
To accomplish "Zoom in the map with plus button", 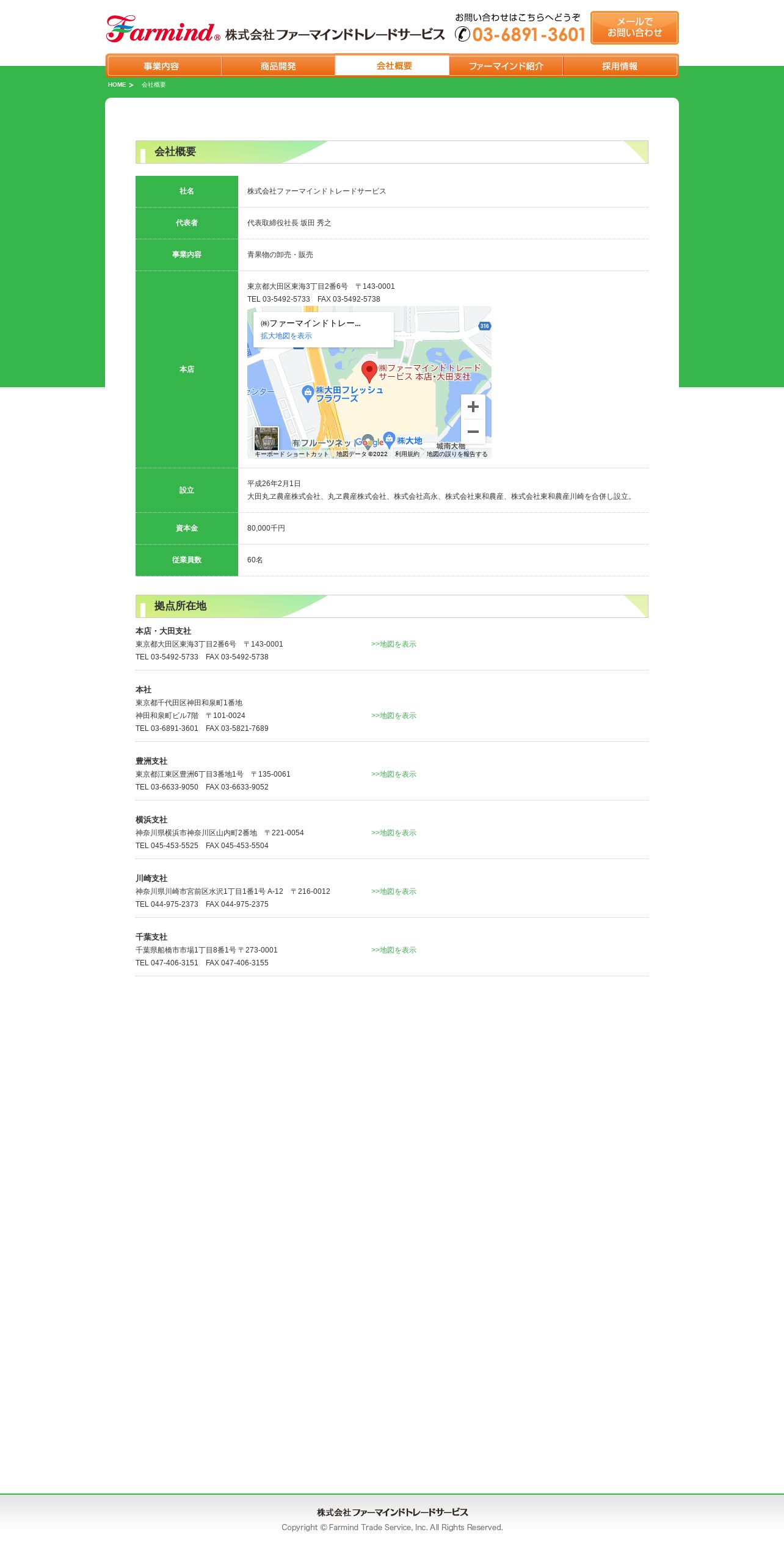I will 473,407.
